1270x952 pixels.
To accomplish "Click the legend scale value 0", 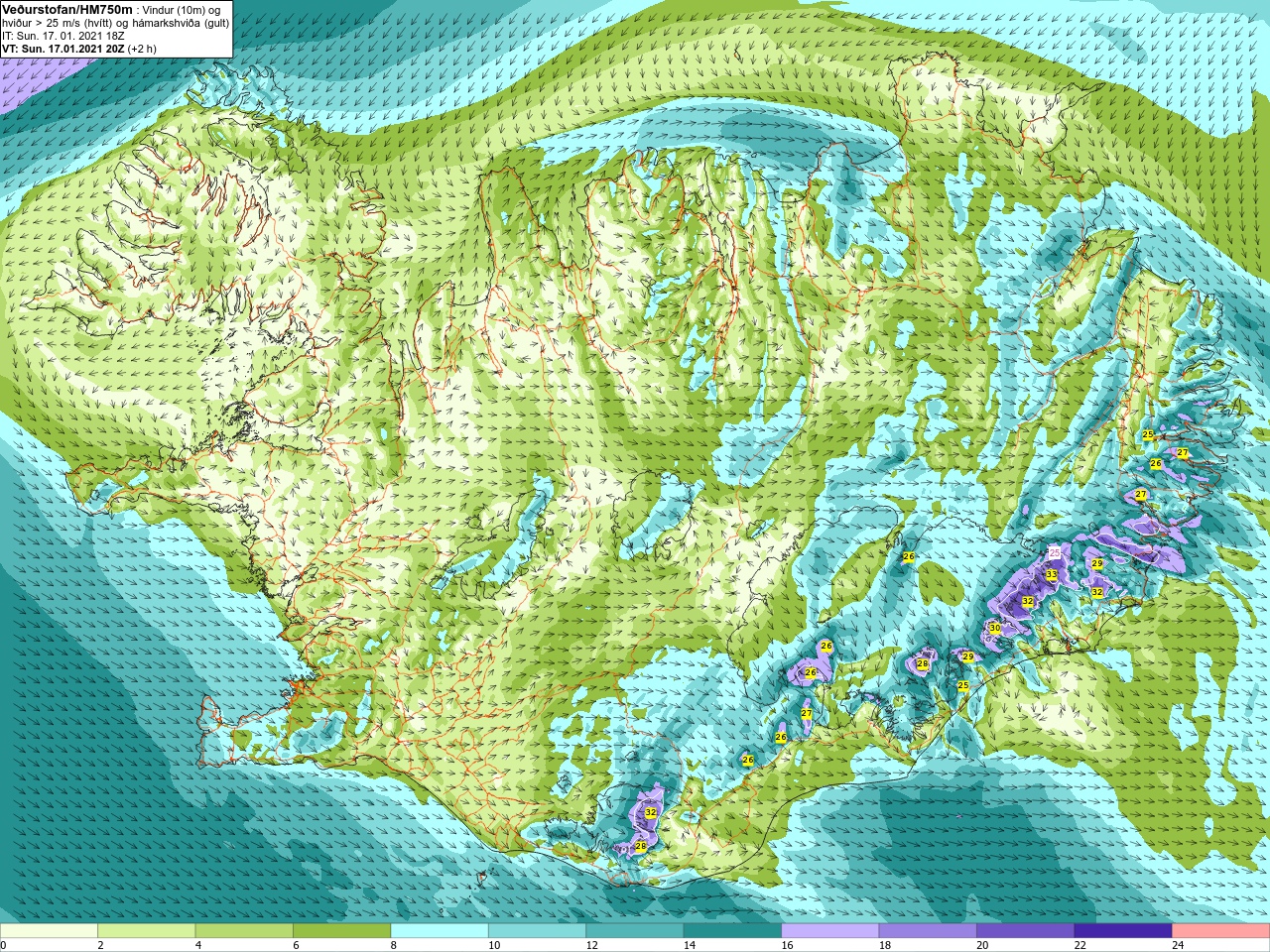I will (x=3, y=945).
